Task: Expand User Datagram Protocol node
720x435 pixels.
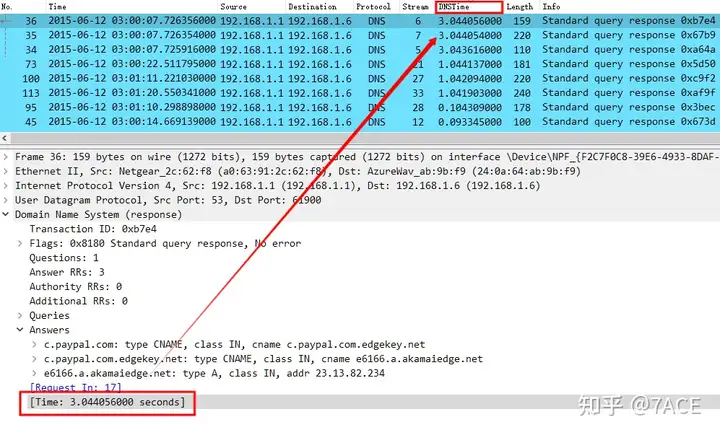Action: [x=6, y=200]
